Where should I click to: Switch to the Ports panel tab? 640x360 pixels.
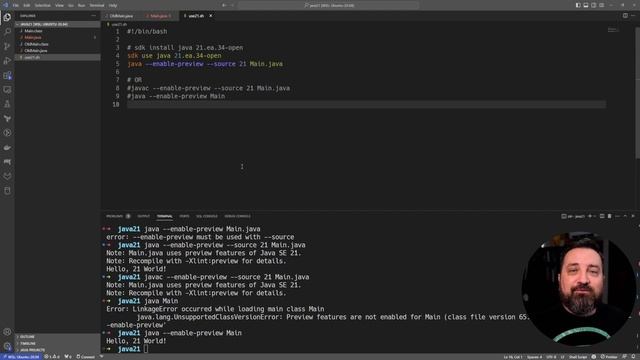pyautogui.click(x=184, y=216)
